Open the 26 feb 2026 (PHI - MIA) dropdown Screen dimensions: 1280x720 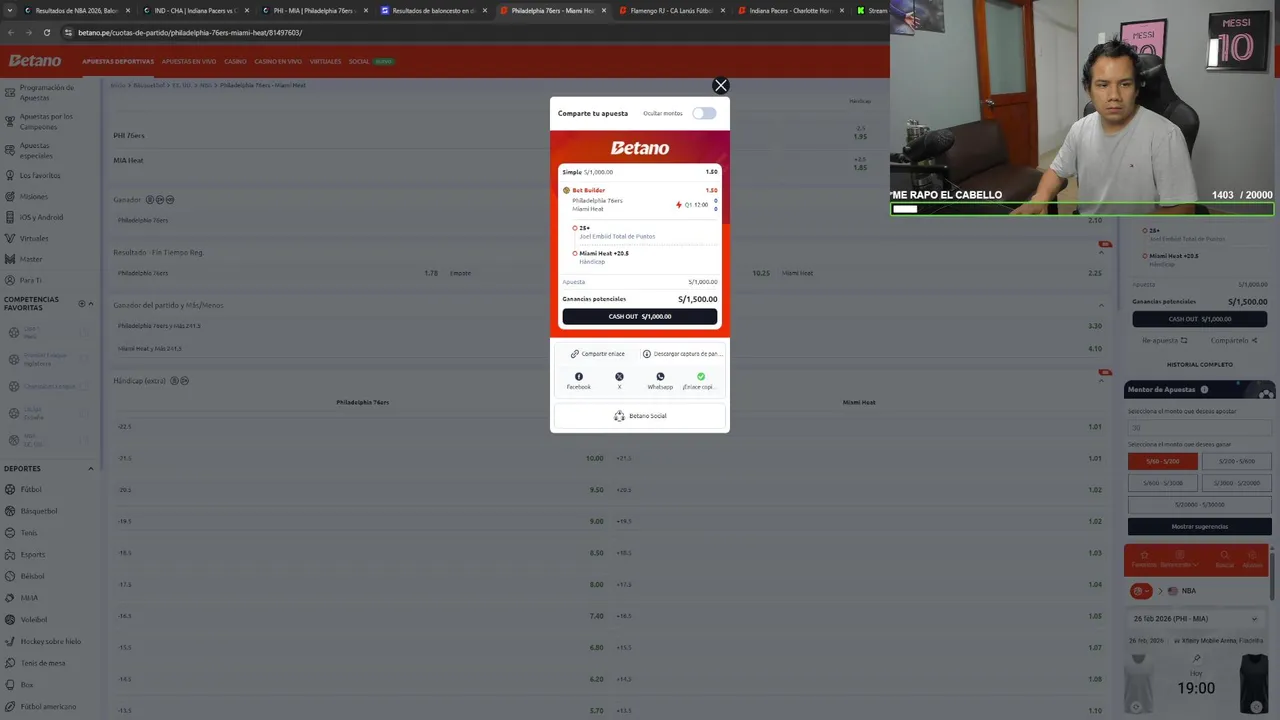pyautogui.click(x=1195, y=619)
